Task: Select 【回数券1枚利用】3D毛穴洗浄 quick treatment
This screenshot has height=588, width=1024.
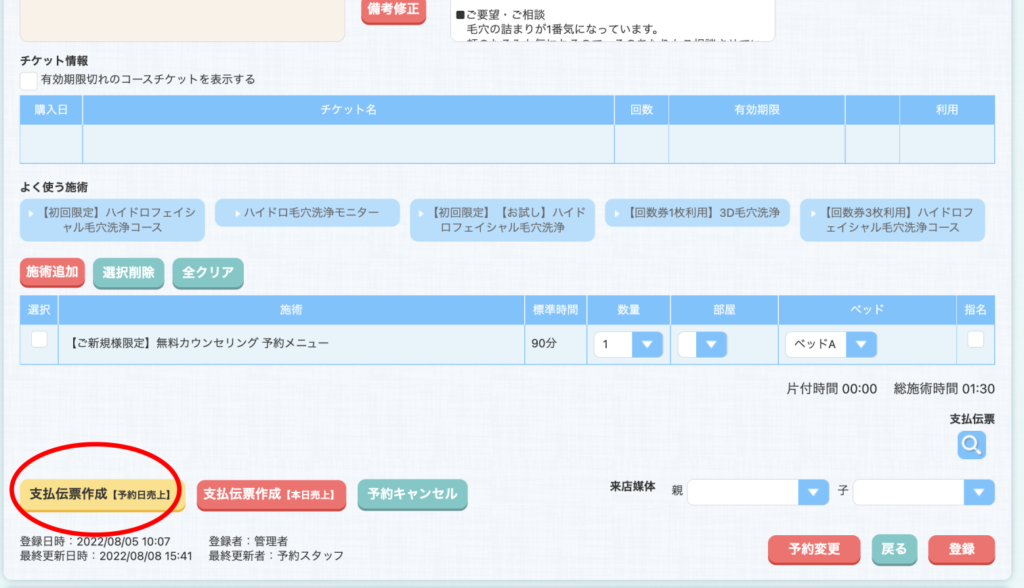Action: (697, 213)
